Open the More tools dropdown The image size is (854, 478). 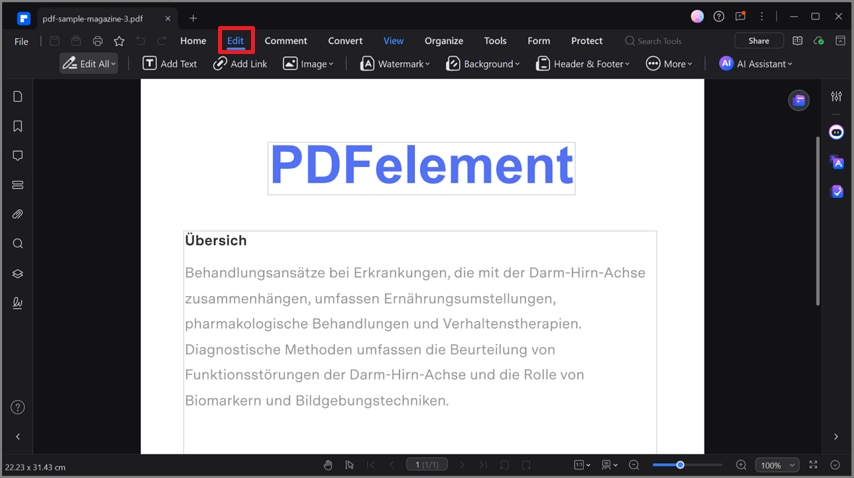pyautogui.click(x=669, y=64)
